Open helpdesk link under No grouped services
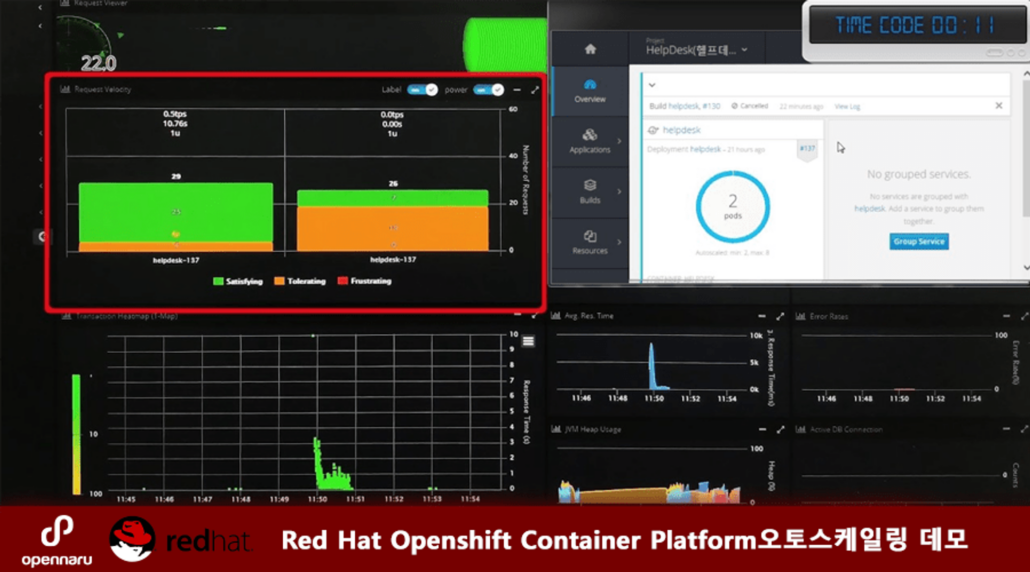Image resolution: width=1030 pixels, height=572 pixels. point(869,209)
